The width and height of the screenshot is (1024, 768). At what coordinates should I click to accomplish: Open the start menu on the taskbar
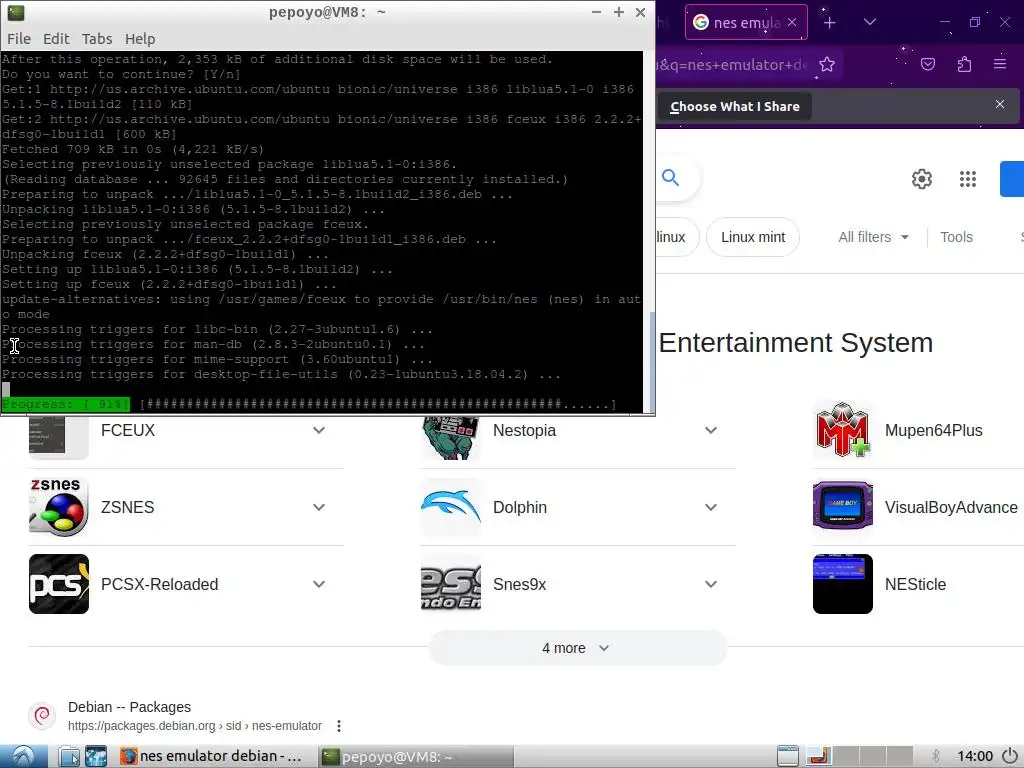pyautogui.click(x=24, y=756)
